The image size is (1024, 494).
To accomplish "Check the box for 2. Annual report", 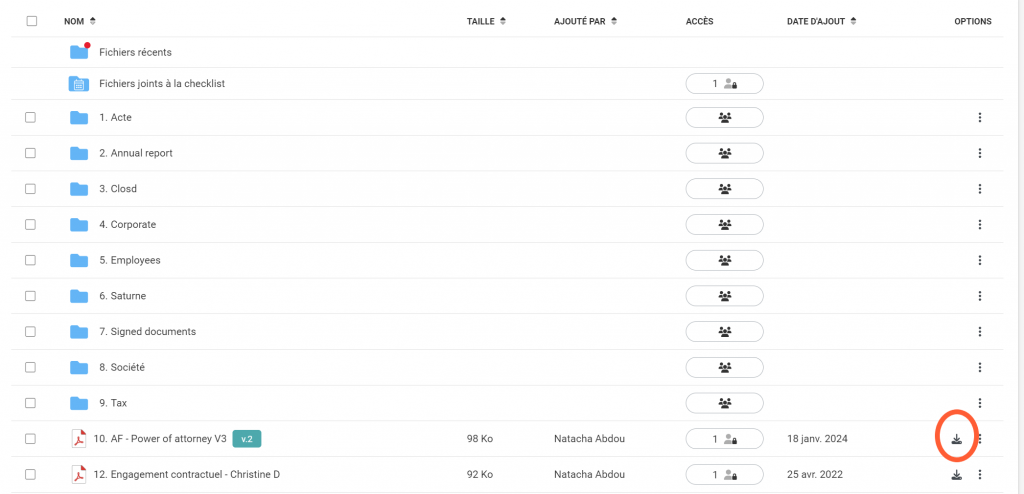I will click(x=31, y=153).
